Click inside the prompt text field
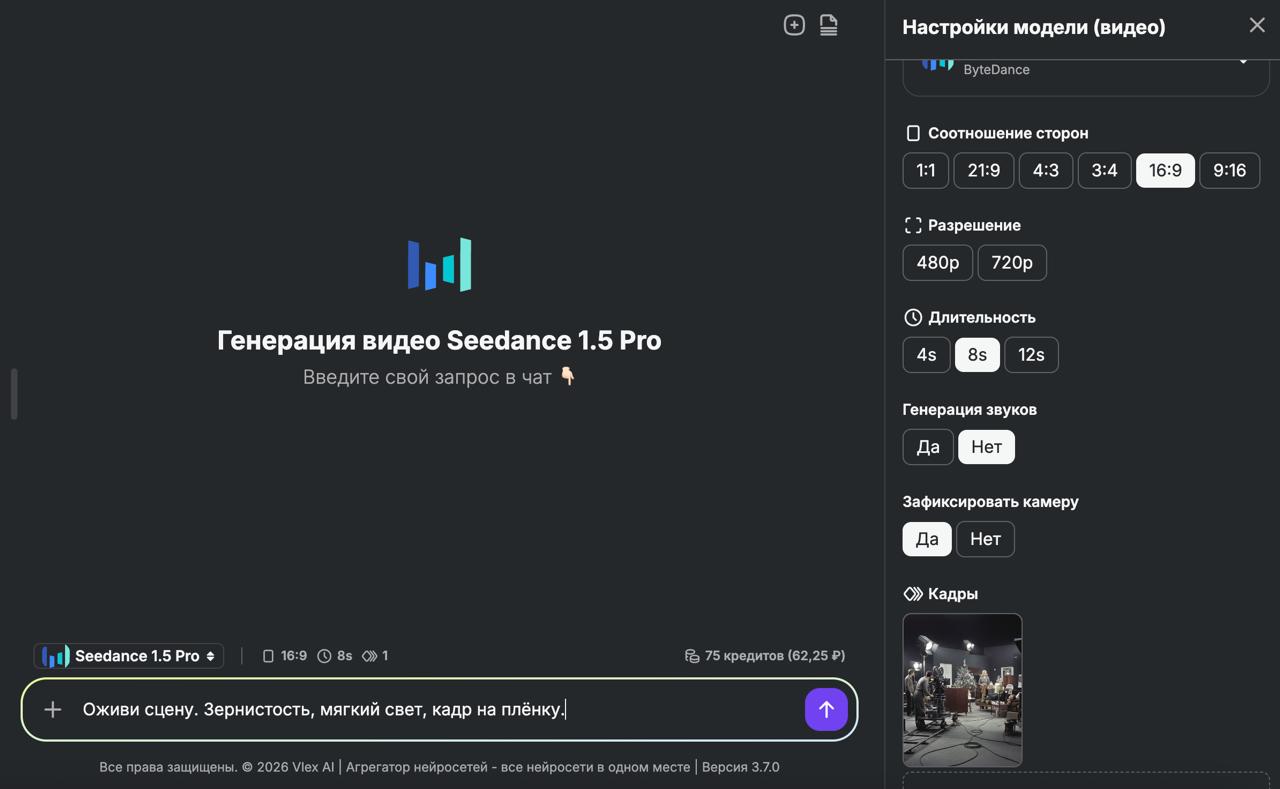 [x=430, y=709]
